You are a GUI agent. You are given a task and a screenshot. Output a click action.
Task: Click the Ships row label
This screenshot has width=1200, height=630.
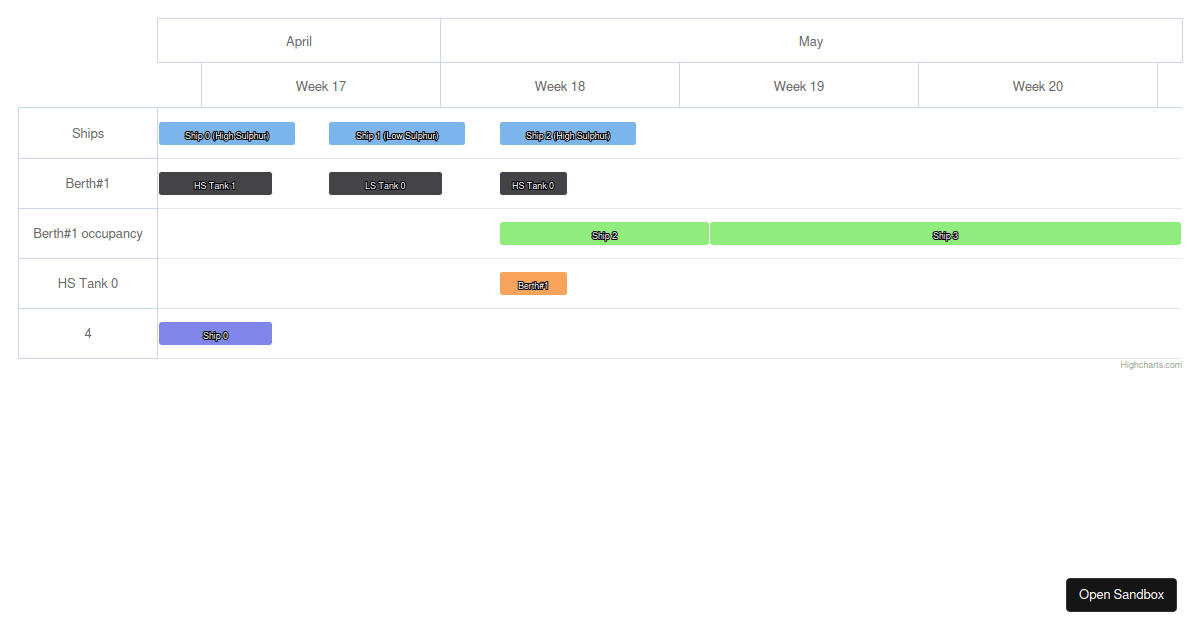tap(87, 133)
